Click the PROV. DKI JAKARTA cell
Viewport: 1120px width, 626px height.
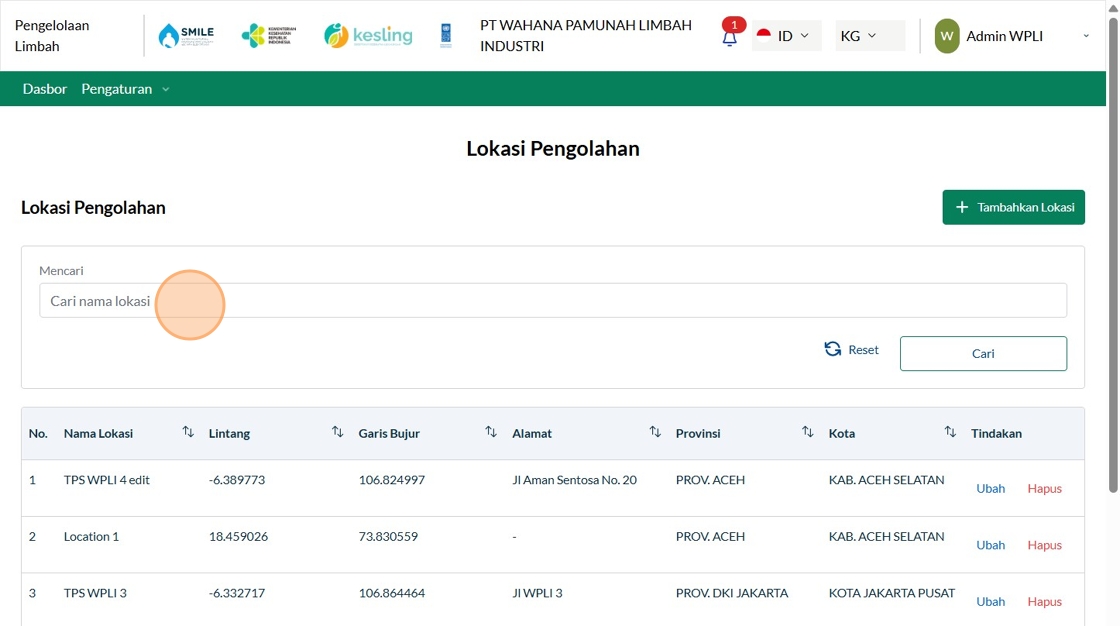732,593
